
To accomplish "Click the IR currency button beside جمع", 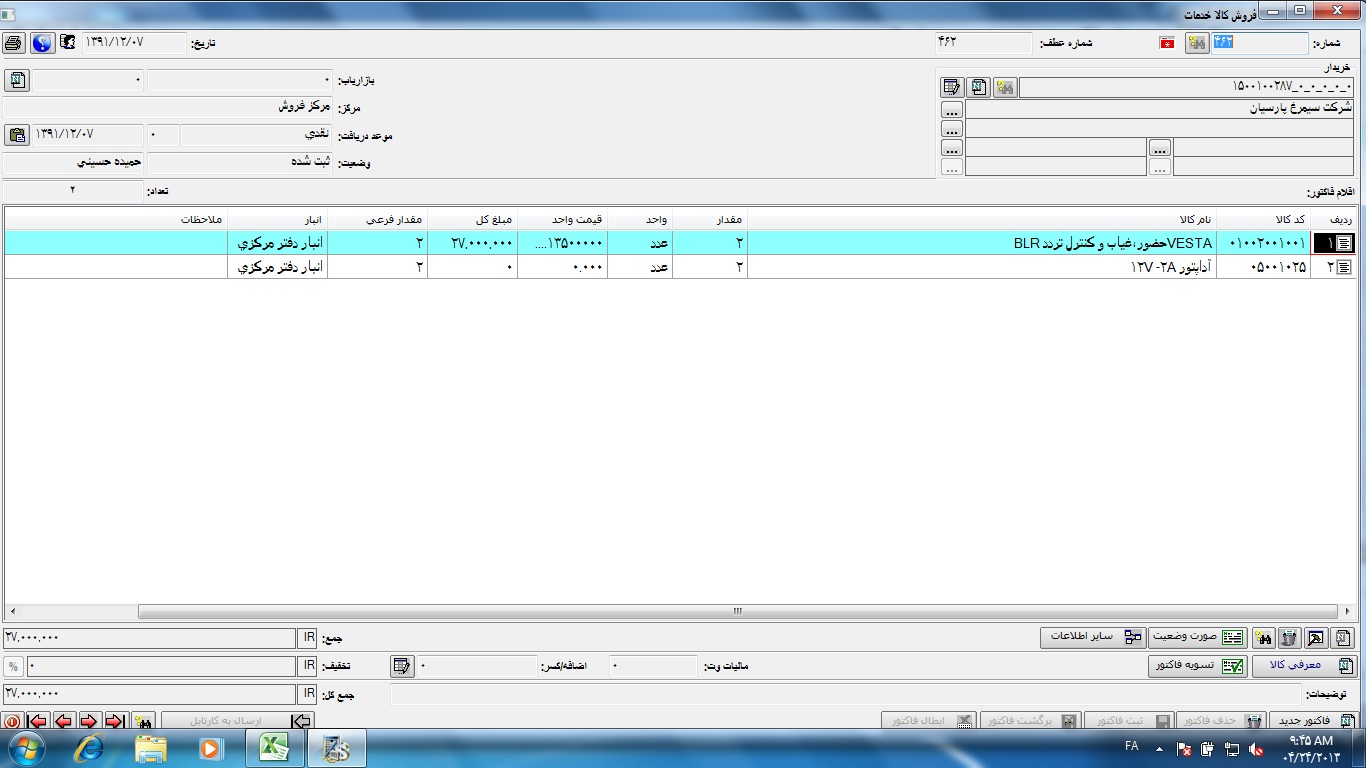I will 308,638.
